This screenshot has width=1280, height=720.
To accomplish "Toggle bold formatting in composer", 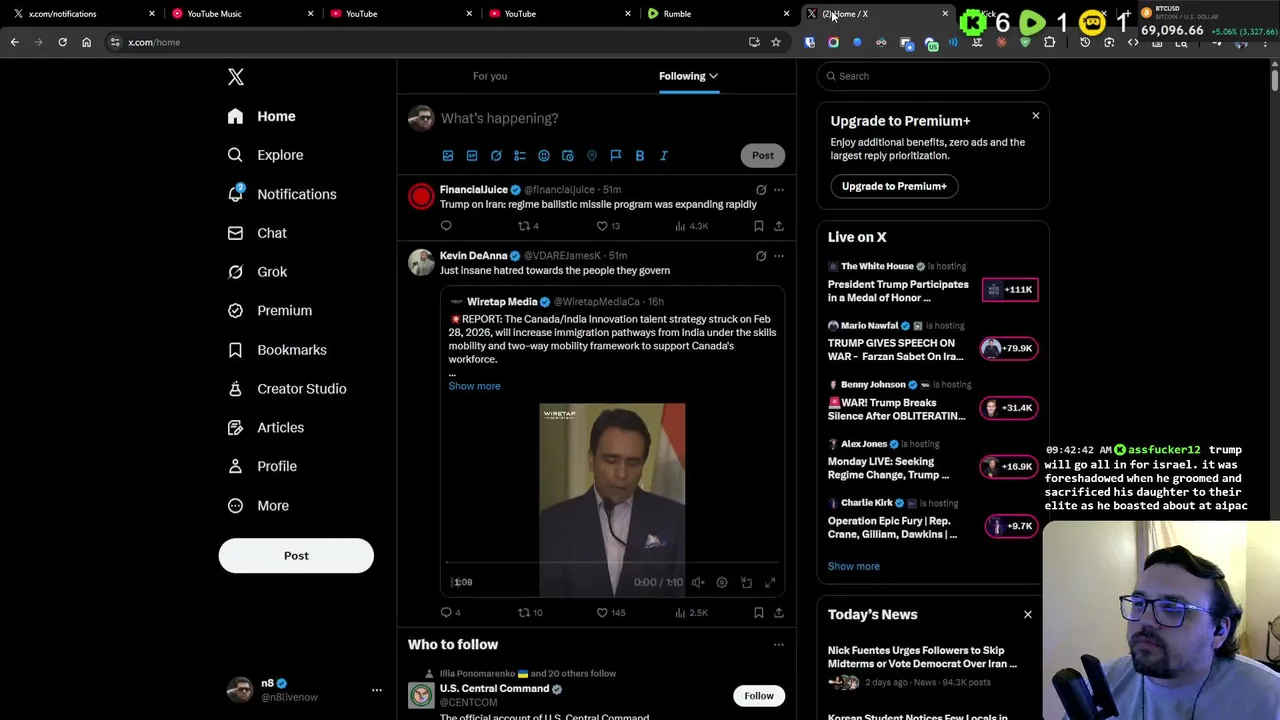I will click(640, 156).
